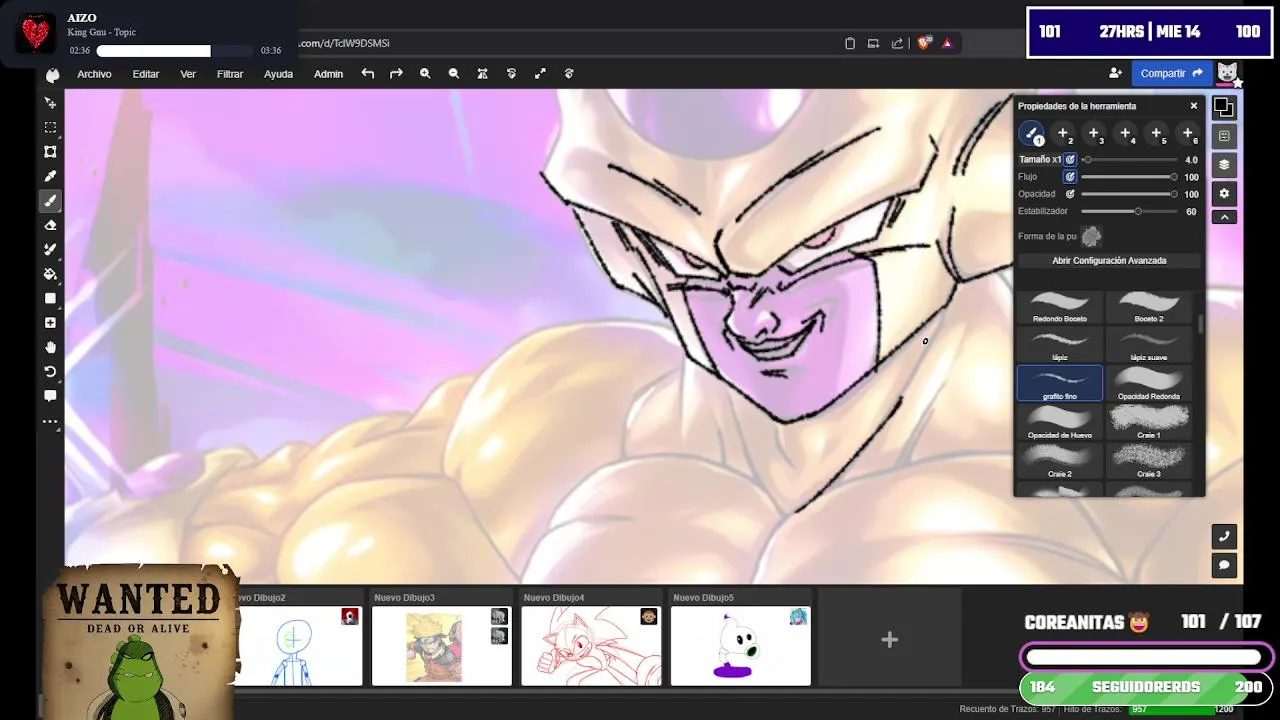Select the rectangular selection tool
This screenshot has height=720, width=1280.
pyautogui.click(x=50, y=127)
